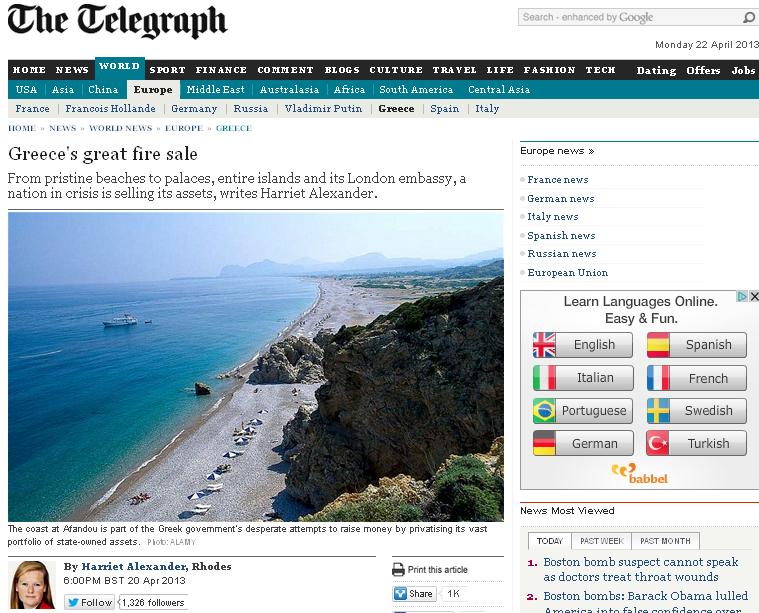This screenshot has height=613, width=759.
Task: Open the Harriet Alexander author link
Action: (x=134, y=567)
